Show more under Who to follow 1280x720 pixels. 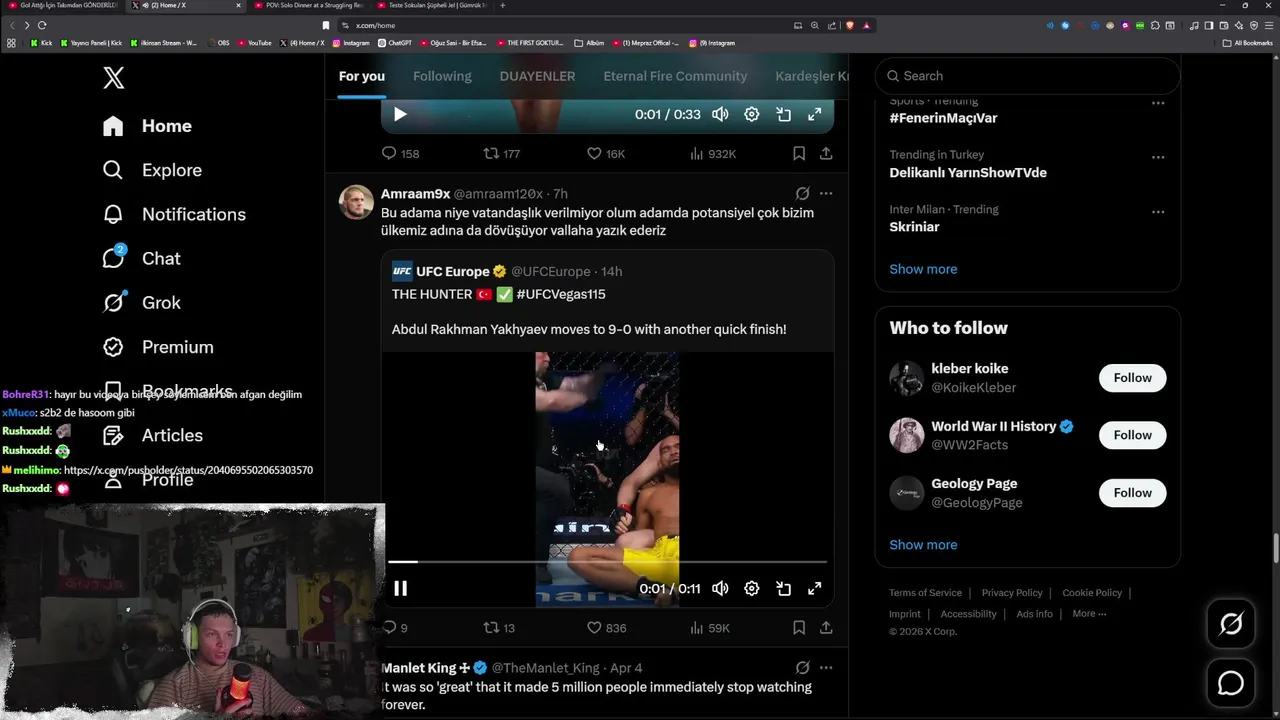tap(923, 545)
